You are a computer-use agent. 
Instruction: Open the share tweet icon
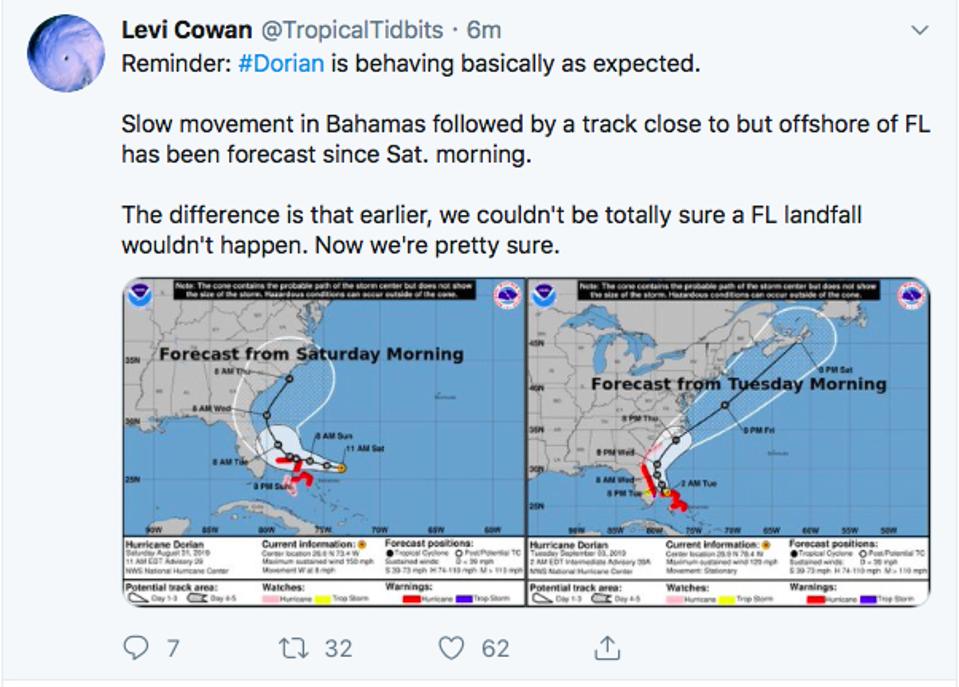pos(607,648)
